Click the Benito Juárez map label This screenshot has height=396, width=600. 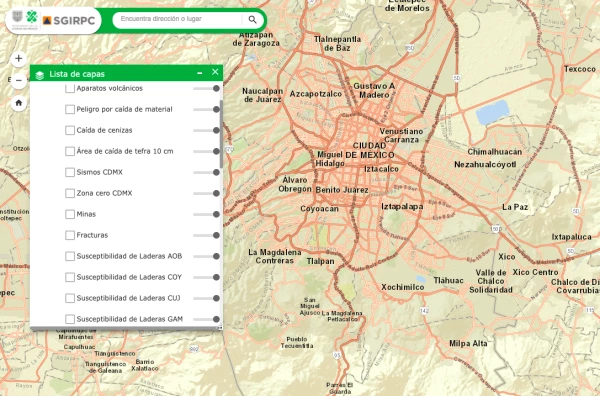[x=342, y=190]
